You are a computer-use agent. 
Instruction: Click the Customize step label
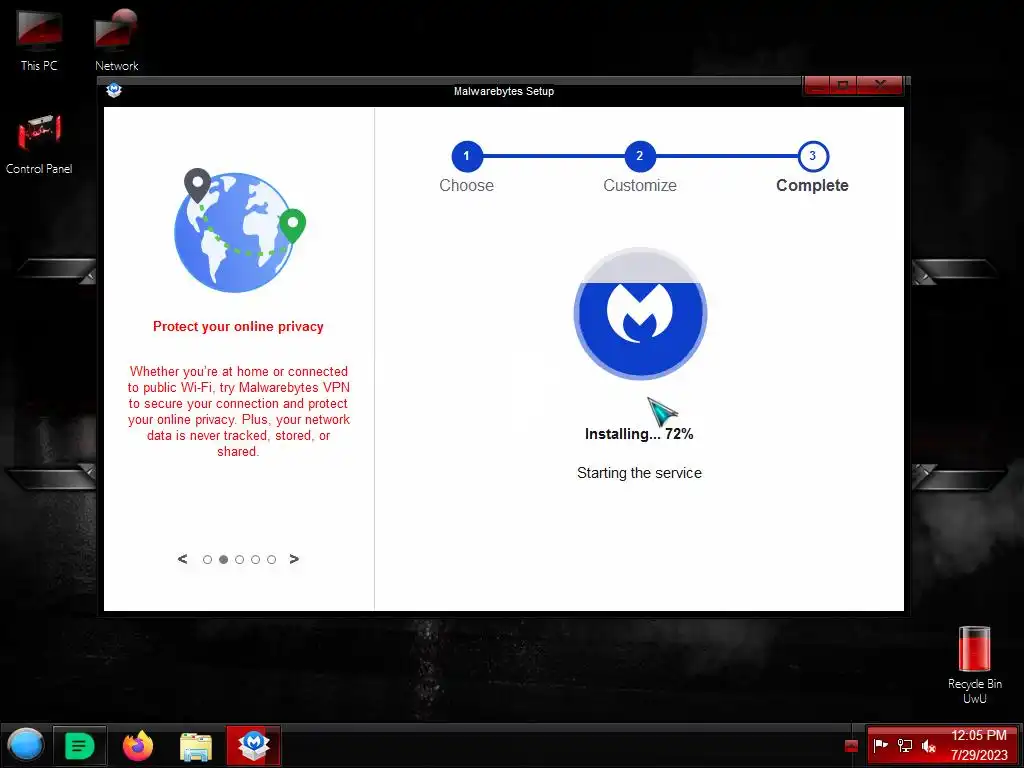pos(640,185)
